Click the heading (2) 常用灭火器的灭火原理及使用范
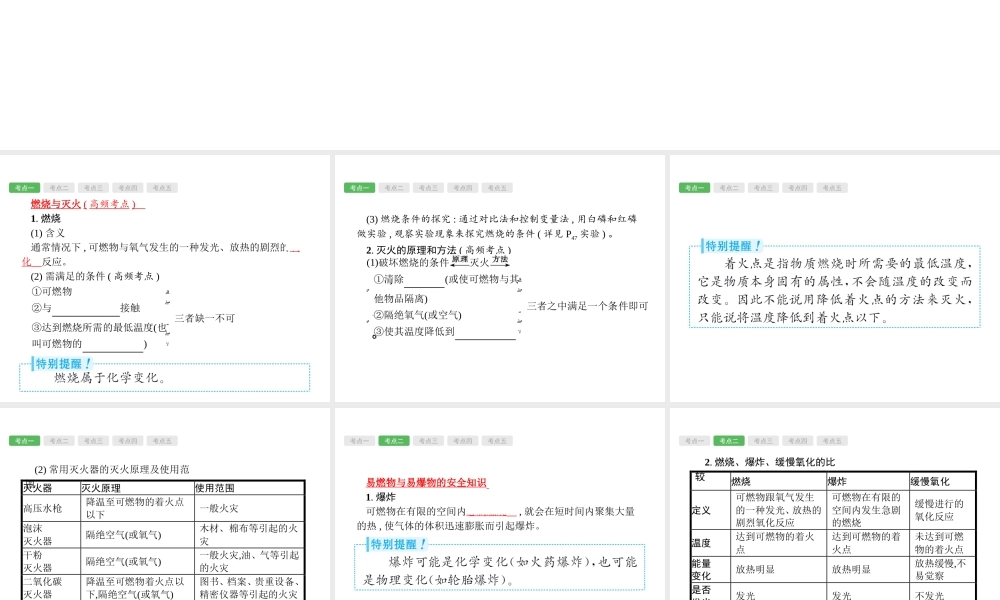This screenshot has width=1000, height=600. pyautogui.click(x=112, y=469)
